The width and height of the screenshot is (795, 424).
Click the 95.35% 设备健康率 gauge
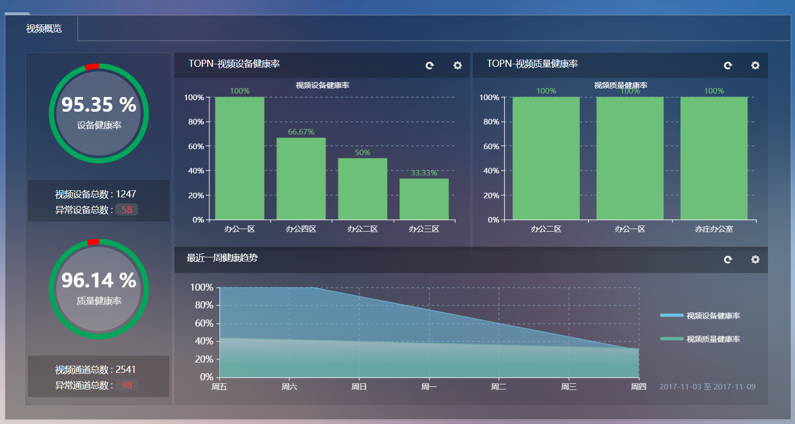click(98, 113)
